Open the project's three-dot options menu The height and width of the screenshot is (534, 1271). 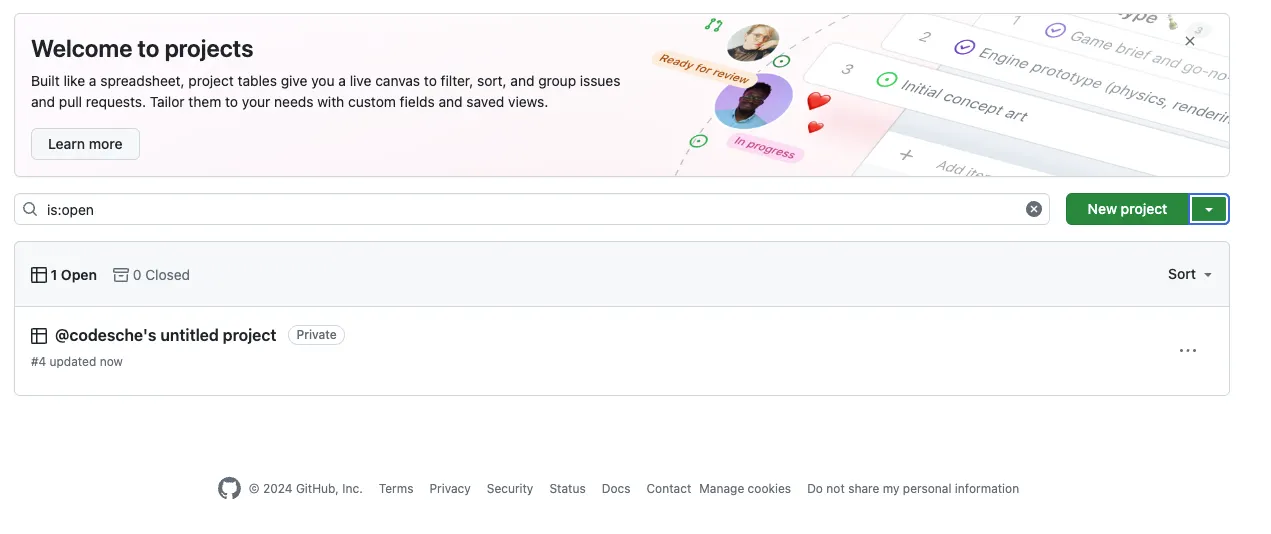pos(1188,351)
